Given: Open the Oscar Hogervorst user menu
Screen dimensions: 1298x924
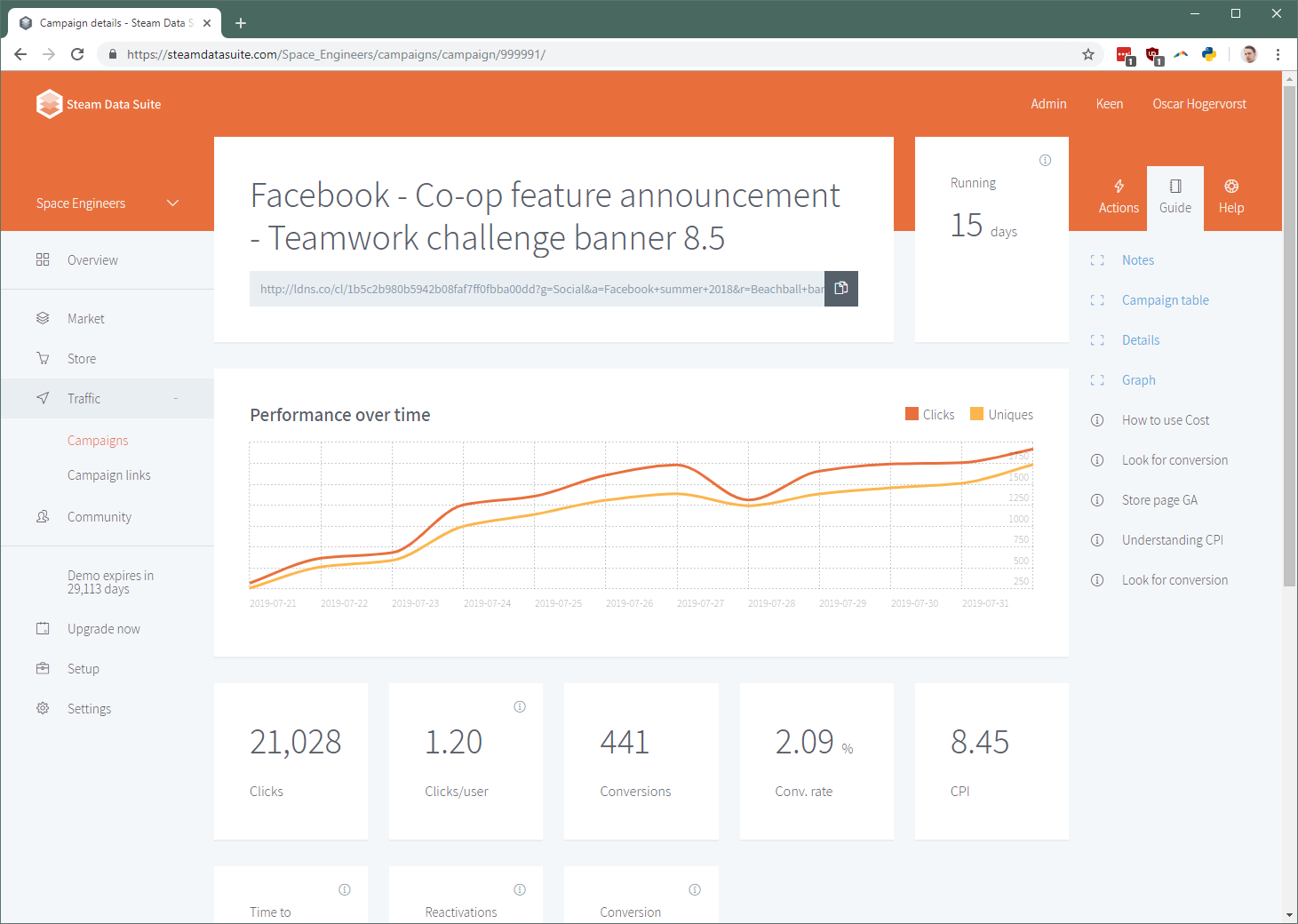Looking at the screenshot, I should click(1199, 104).
